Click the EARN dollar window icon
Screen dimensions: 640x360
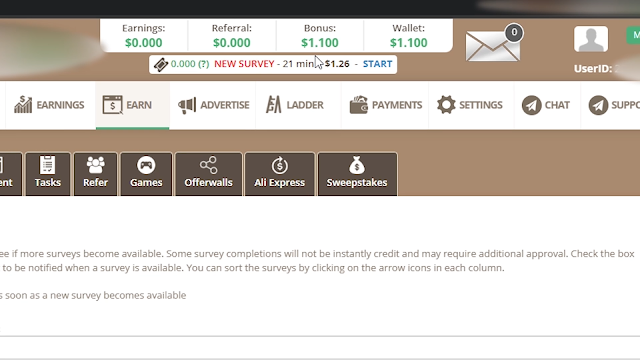tap(112, 104)
